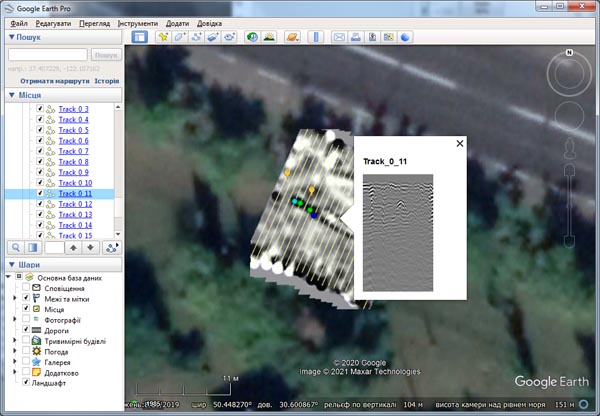Click the search magnifier below the Places list

coord(17,246)
